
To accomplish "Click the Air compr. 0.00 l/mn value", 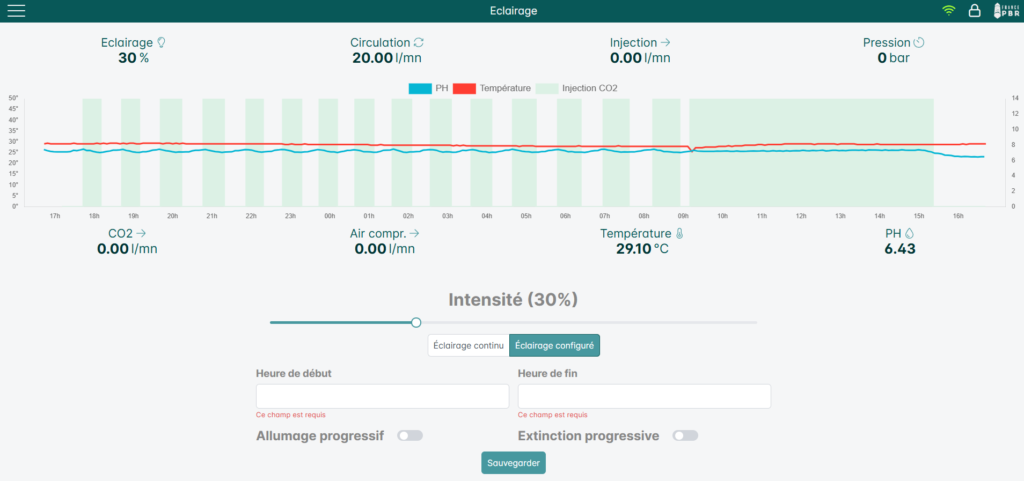I will (385, 249).
